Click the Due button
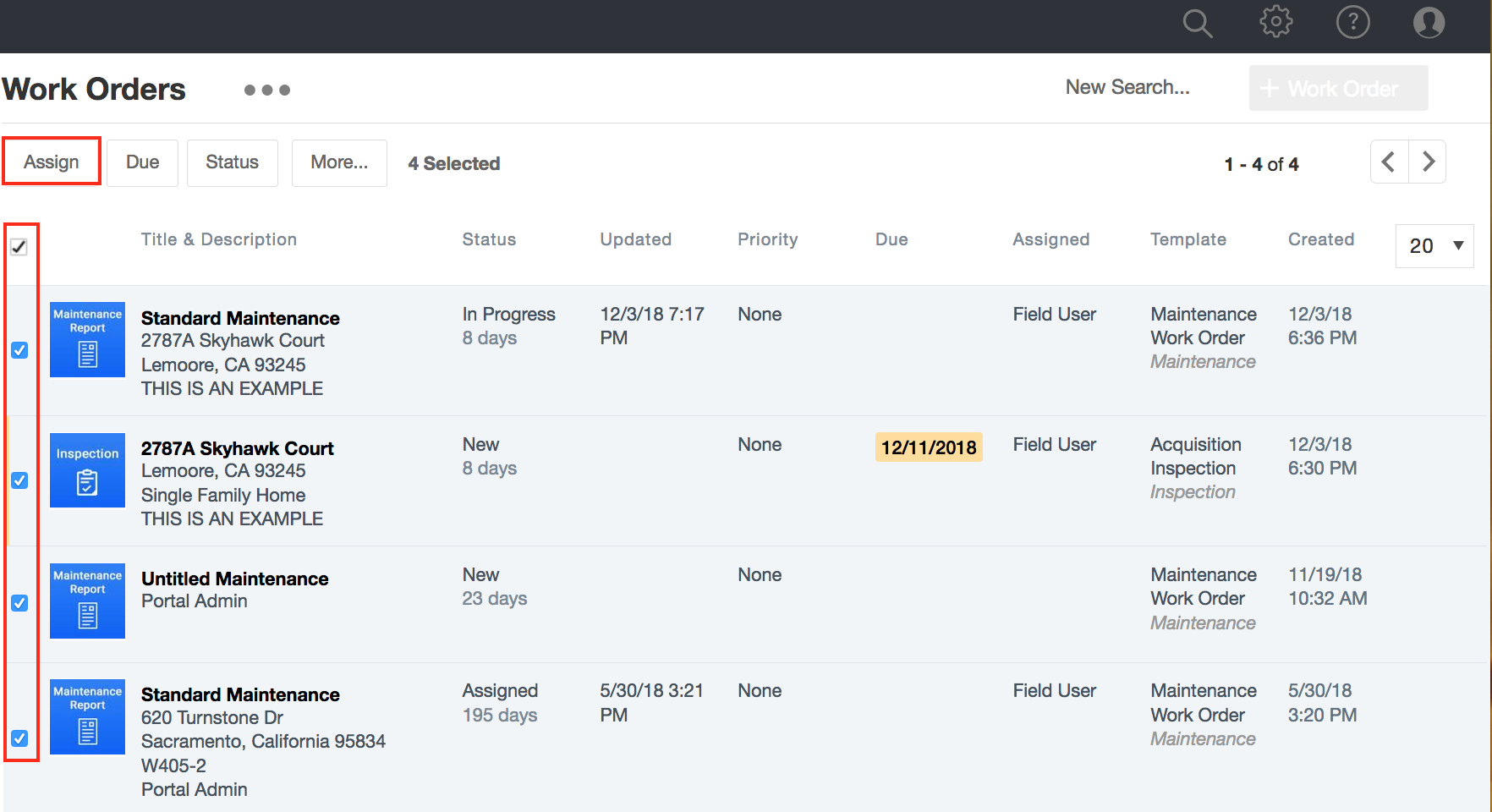1492x812 pixels. (x=142, y=162)
